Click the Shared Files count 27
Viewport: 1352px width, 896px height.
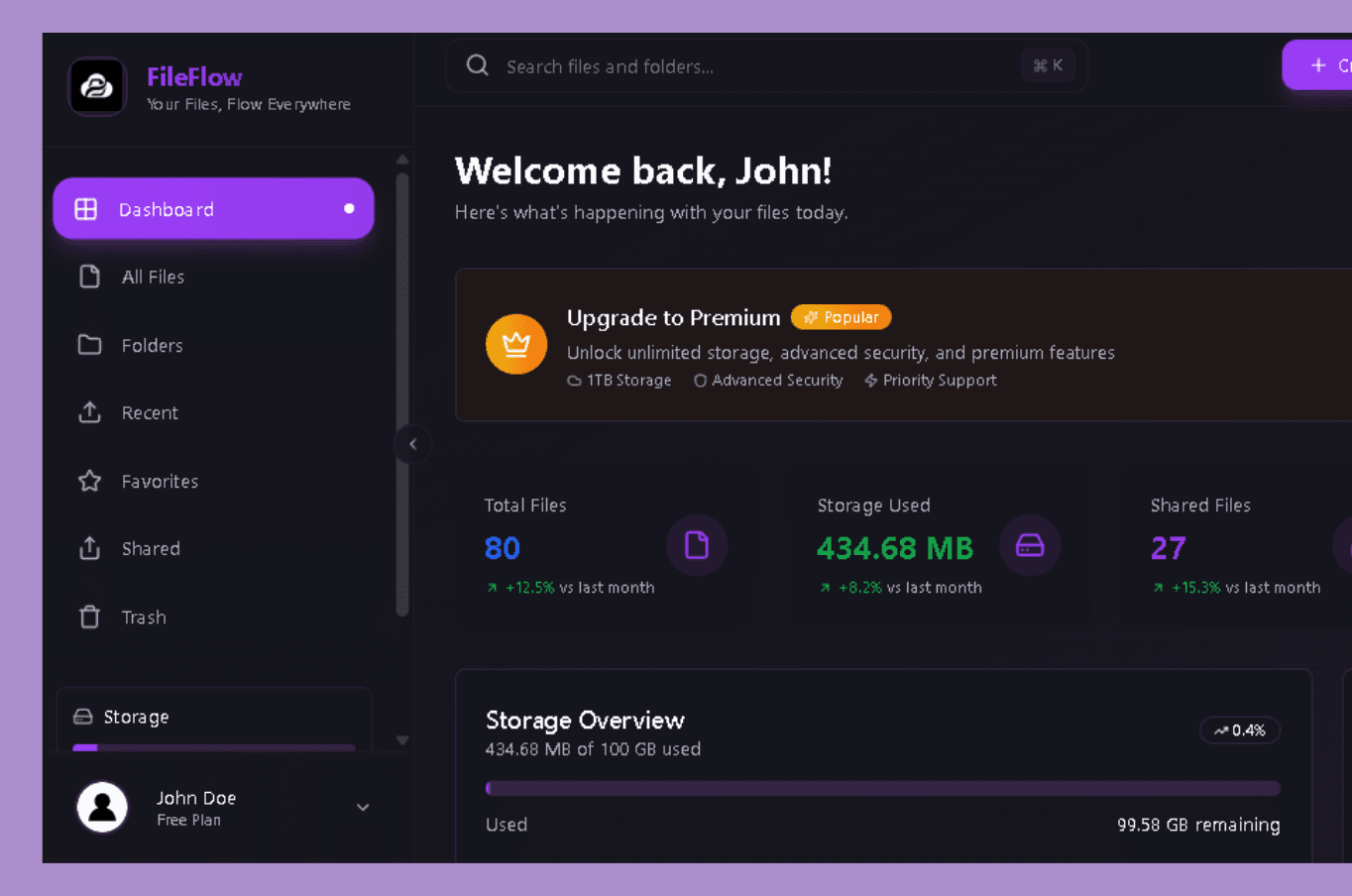point(1169,548)
